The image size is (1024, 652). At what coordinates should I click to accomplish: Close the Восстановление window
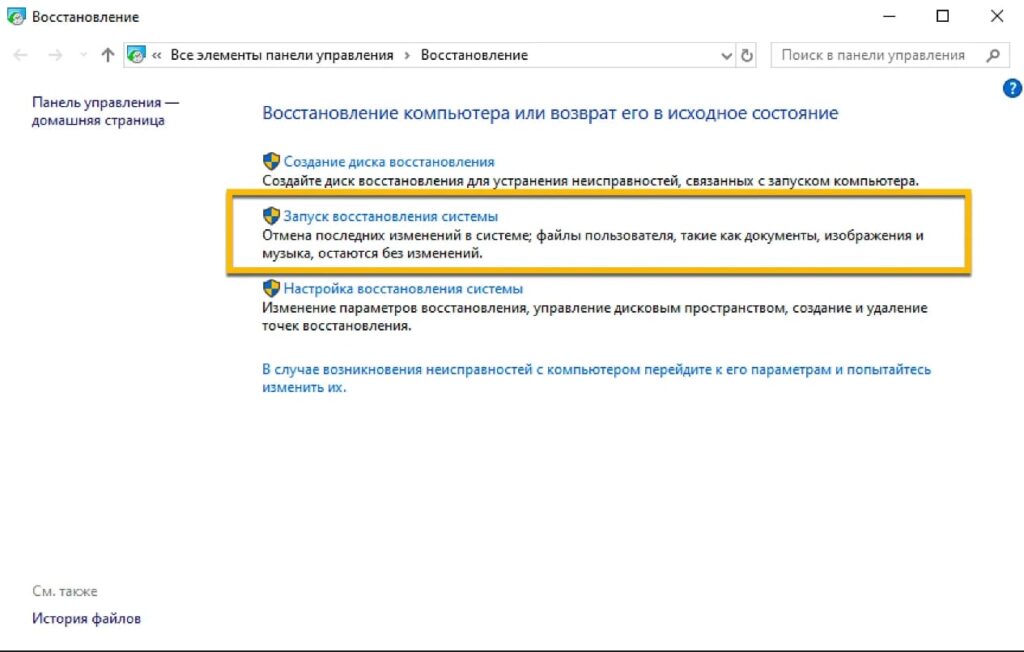tap(997, 16)
